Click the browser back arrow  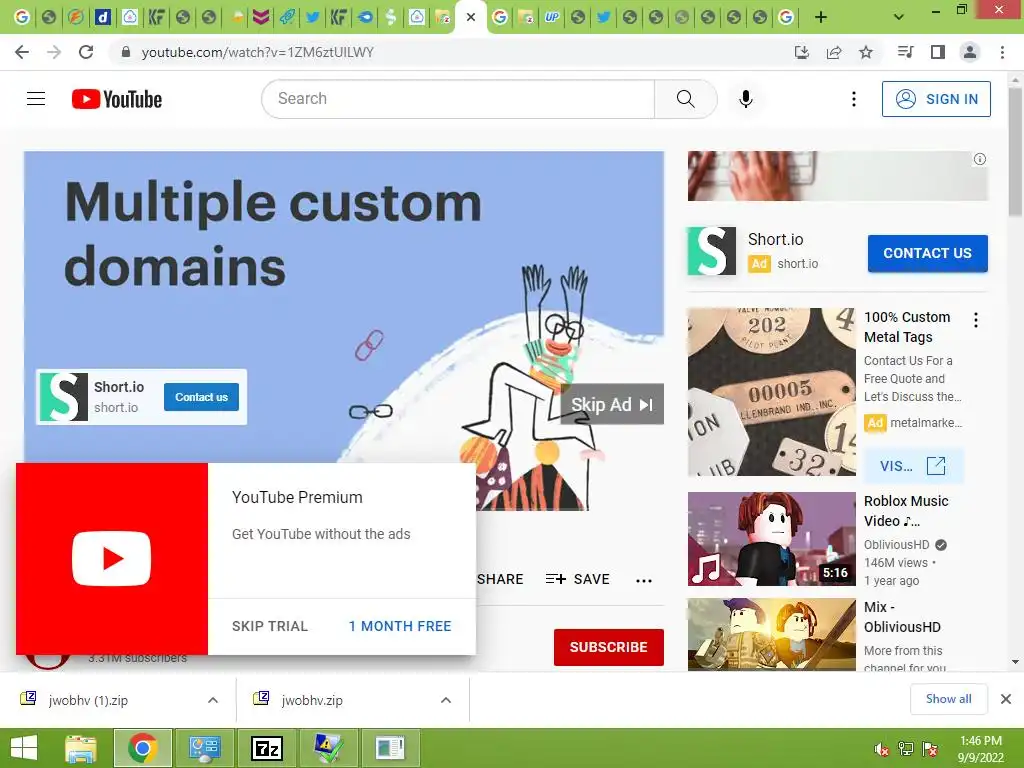click(22, 52)
